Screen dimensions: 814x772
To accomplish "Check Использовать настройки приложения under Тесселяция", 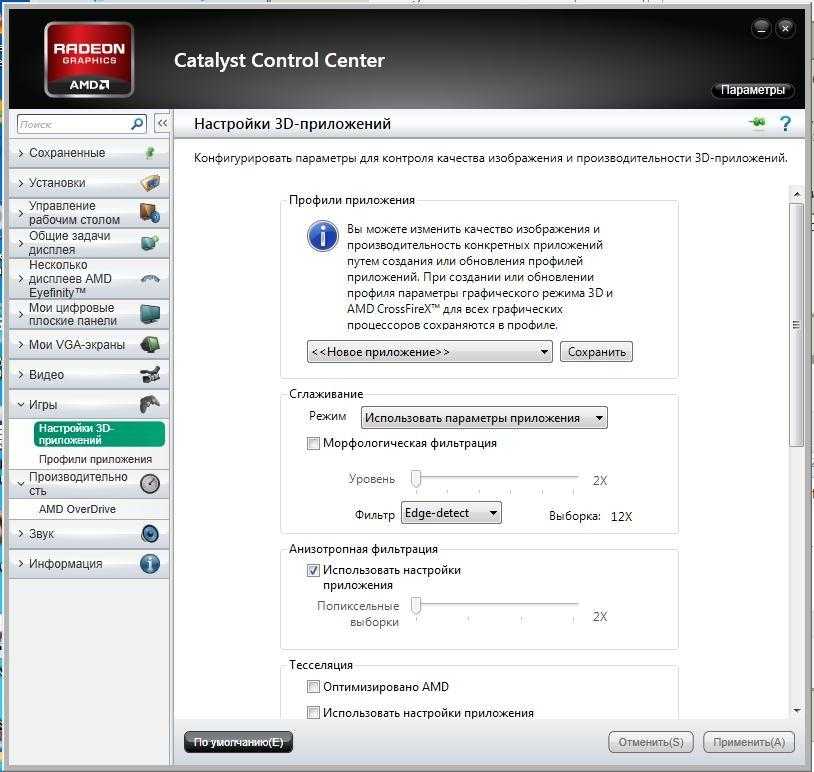I will (313, 713).
